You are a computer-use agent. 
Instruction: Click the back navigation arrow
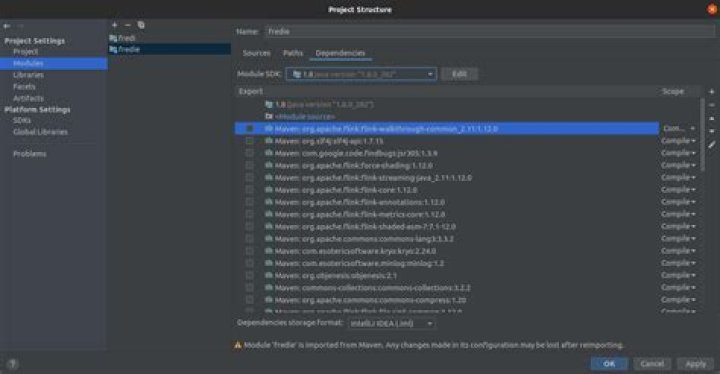[6, 26]
